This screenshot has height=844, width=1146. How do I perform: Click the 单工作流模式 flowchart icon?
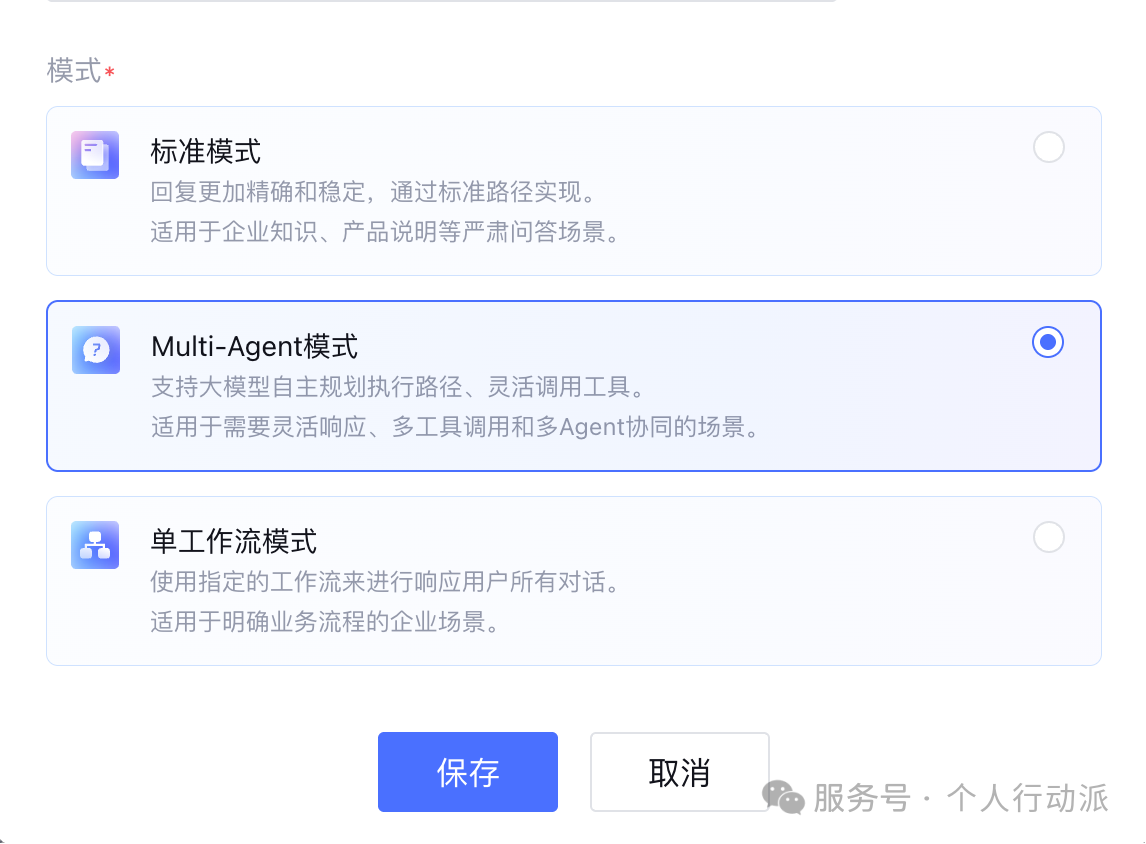click(95, 545)
